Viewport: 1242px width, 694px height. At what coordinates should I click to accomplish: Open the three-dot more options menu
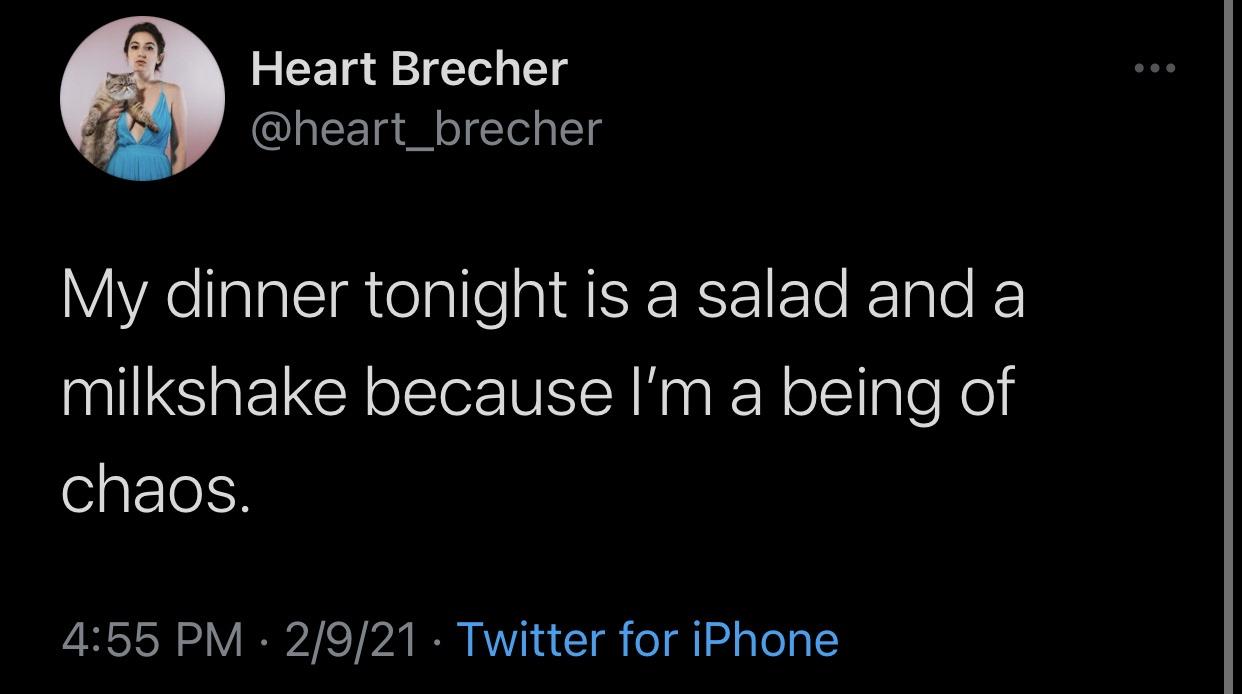pos(1156,70)
